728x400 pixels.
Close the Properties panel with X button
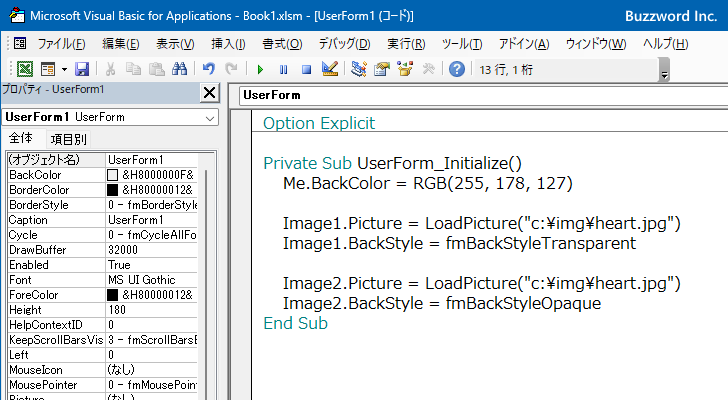click(209, 93)
